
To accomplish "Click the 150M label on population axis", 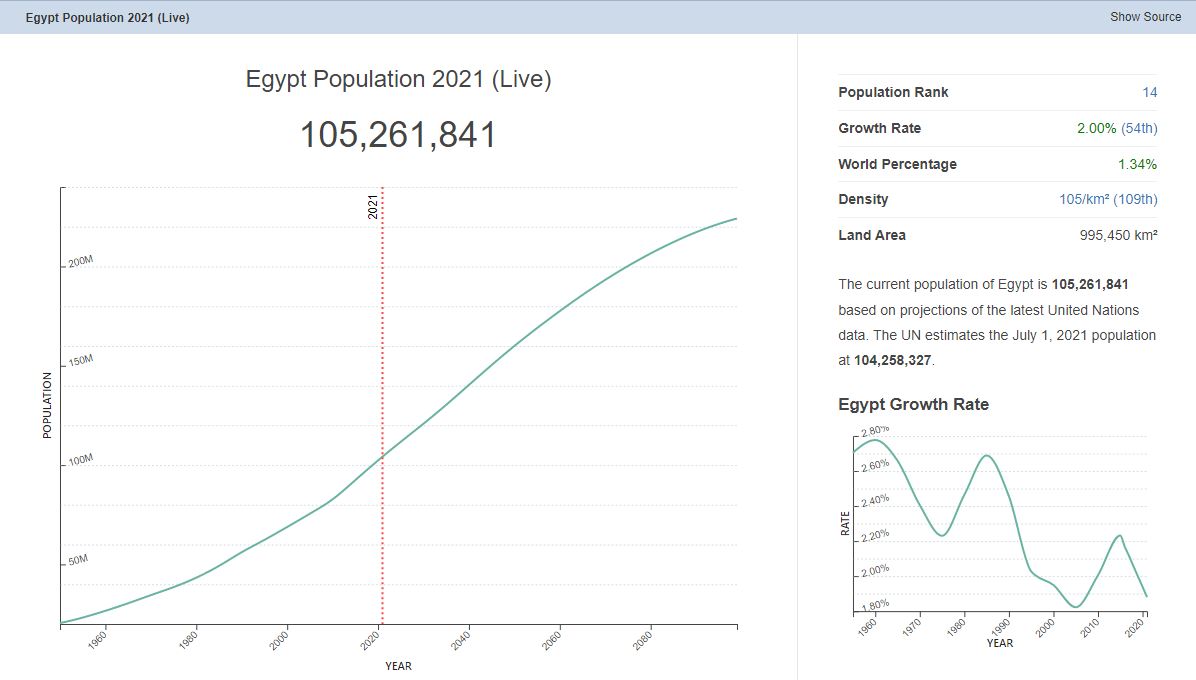I will [x=80, y=361].
